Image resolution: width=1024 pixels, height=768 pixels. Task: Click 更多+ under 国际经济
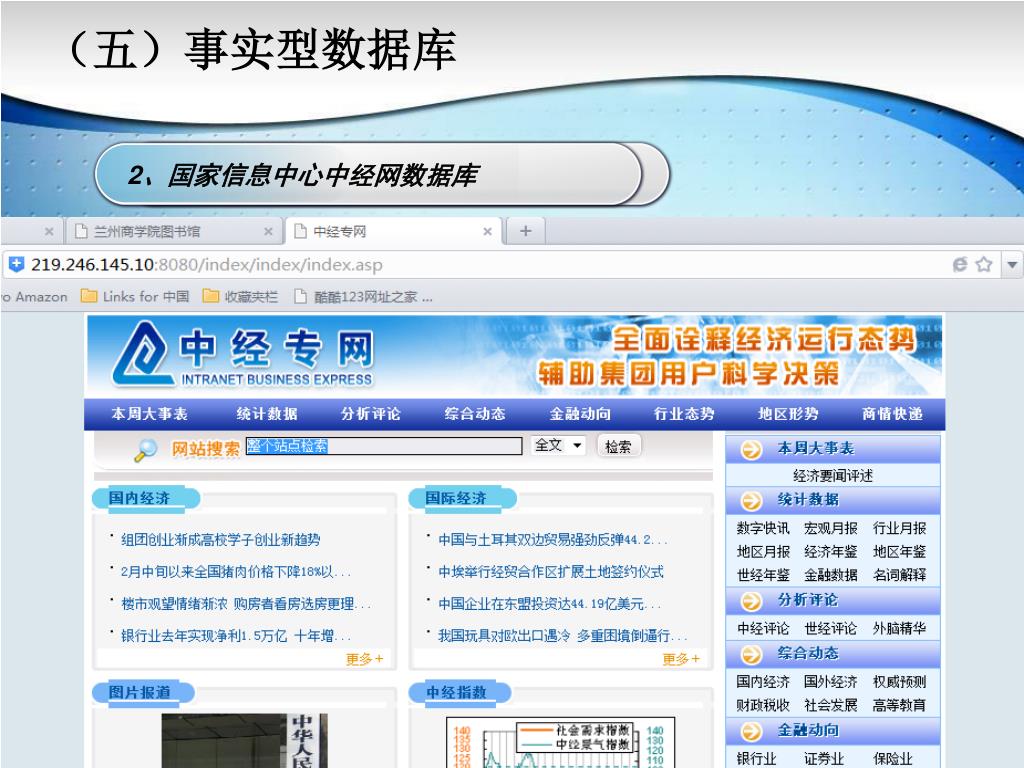click(x=681, y=660)
